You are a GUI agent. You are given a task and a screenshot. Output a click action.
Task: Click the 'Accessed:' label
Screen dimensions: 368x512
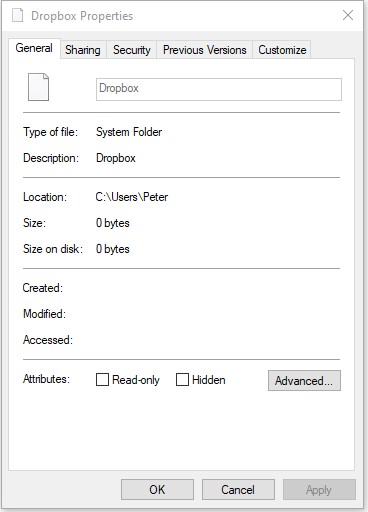tap(48, 340)
